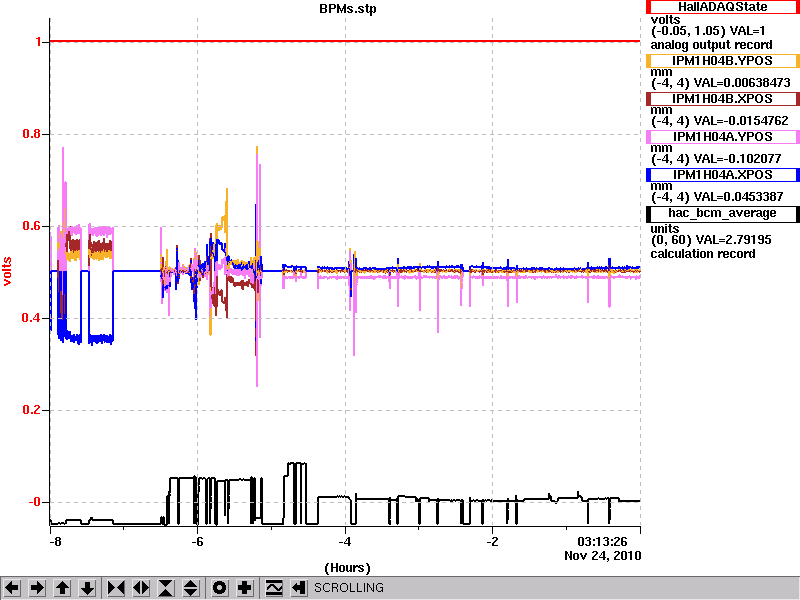The width and height of the screenshot is (800, 600).
Task: Shift the plot down with the down arrow
Action: pyautogui.click(x=88, y=588)
